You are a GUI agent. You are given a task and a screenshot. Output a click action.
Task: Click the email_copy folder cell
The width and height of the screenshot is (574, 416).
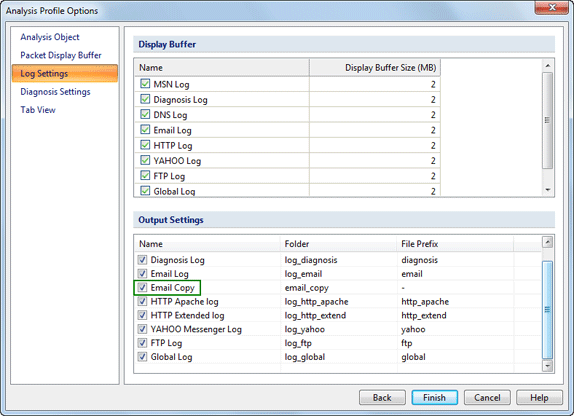click(x=307, y=288)
